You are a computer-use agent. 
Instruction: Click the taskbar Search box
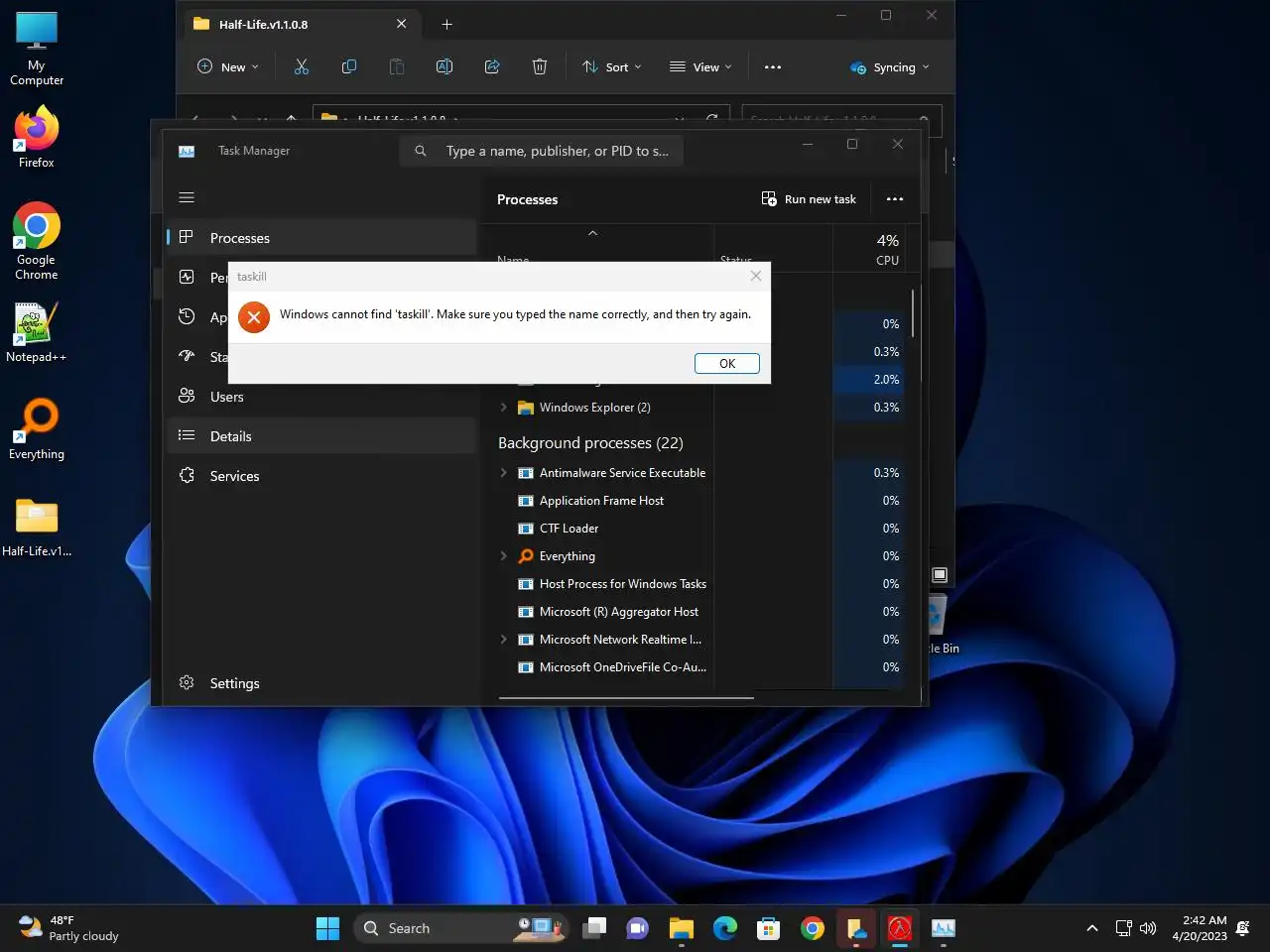(460, 928)
